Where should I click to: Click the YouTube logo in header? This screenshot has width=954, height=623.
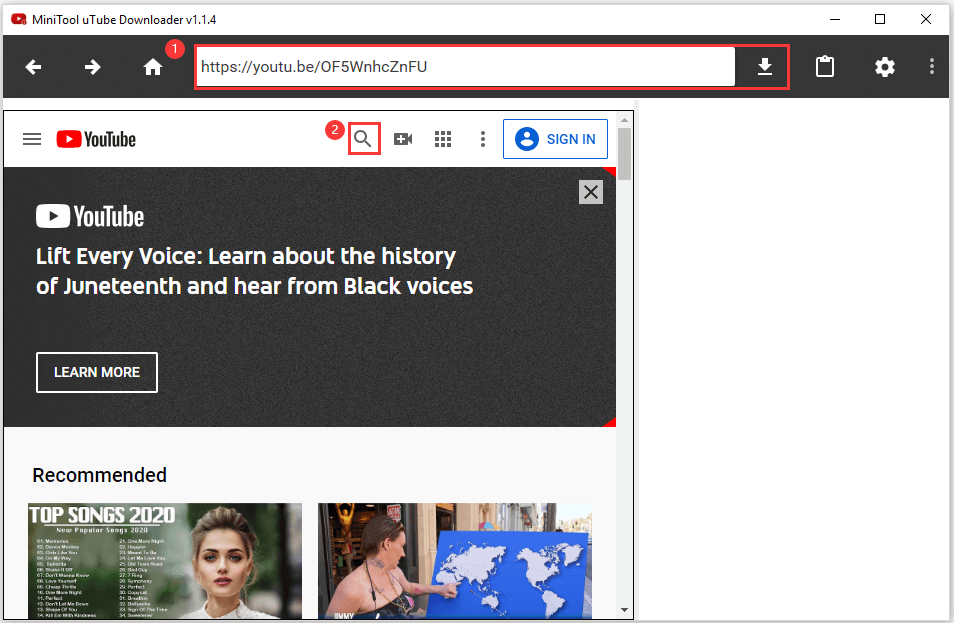click(96, 139)
